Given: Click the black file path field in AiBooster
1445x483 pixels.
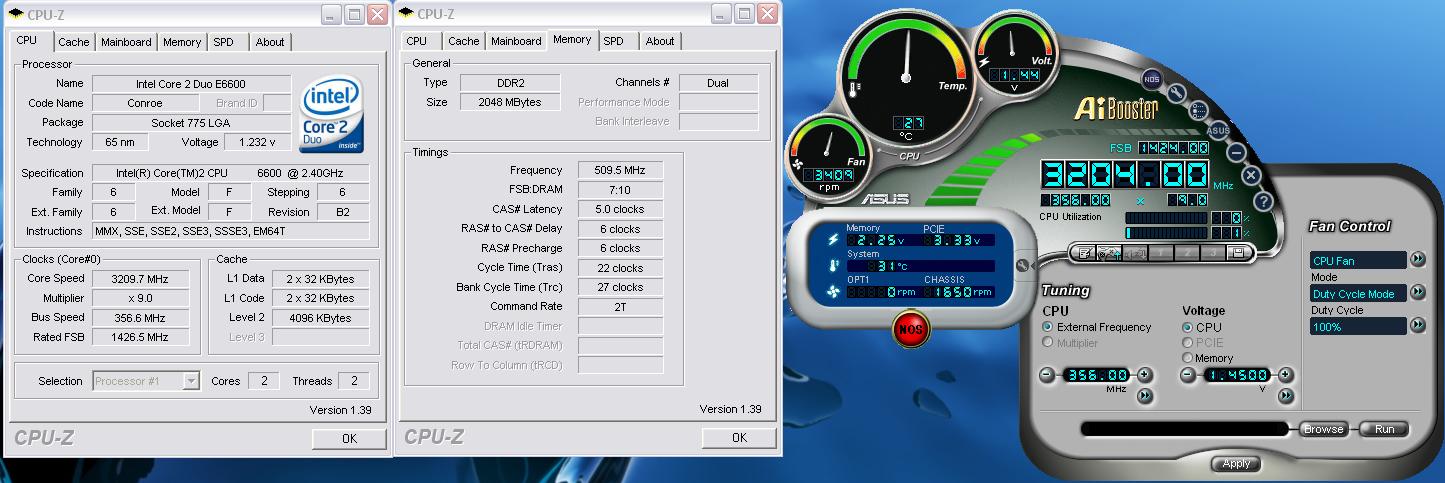Looking at the screenshot, I should pyautogui.click(x=1186, y=429).
